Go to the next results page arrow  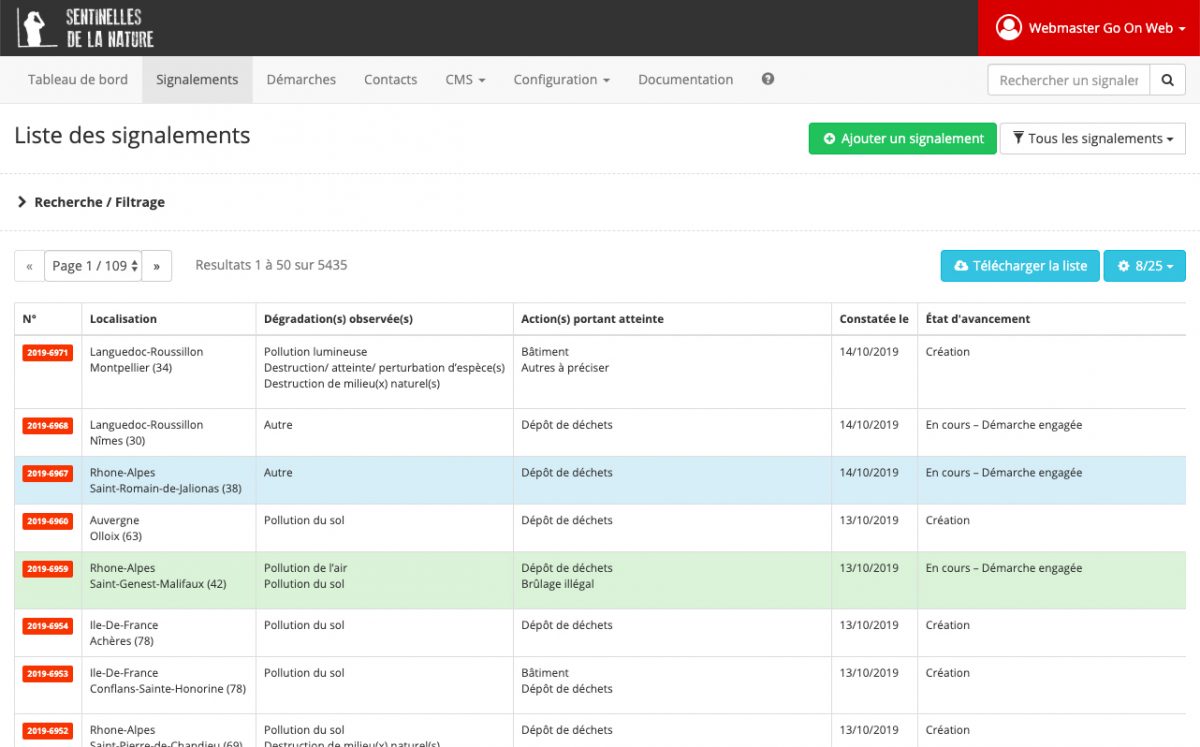157,266
